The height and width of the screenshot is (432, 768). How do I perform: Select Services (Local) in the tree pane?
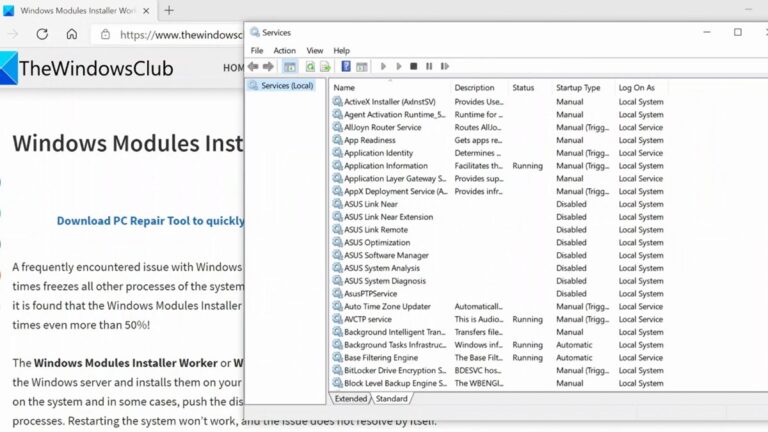282,86
